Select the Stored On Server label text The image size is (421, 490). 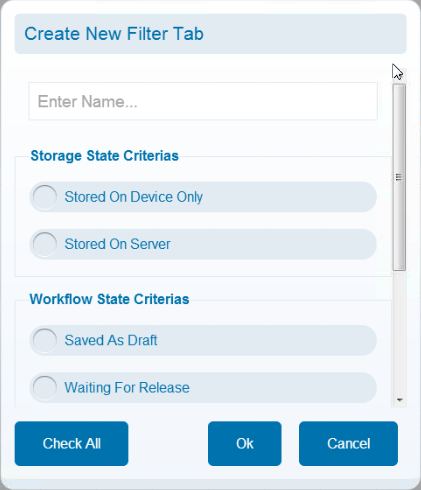[x=117, y=244]
